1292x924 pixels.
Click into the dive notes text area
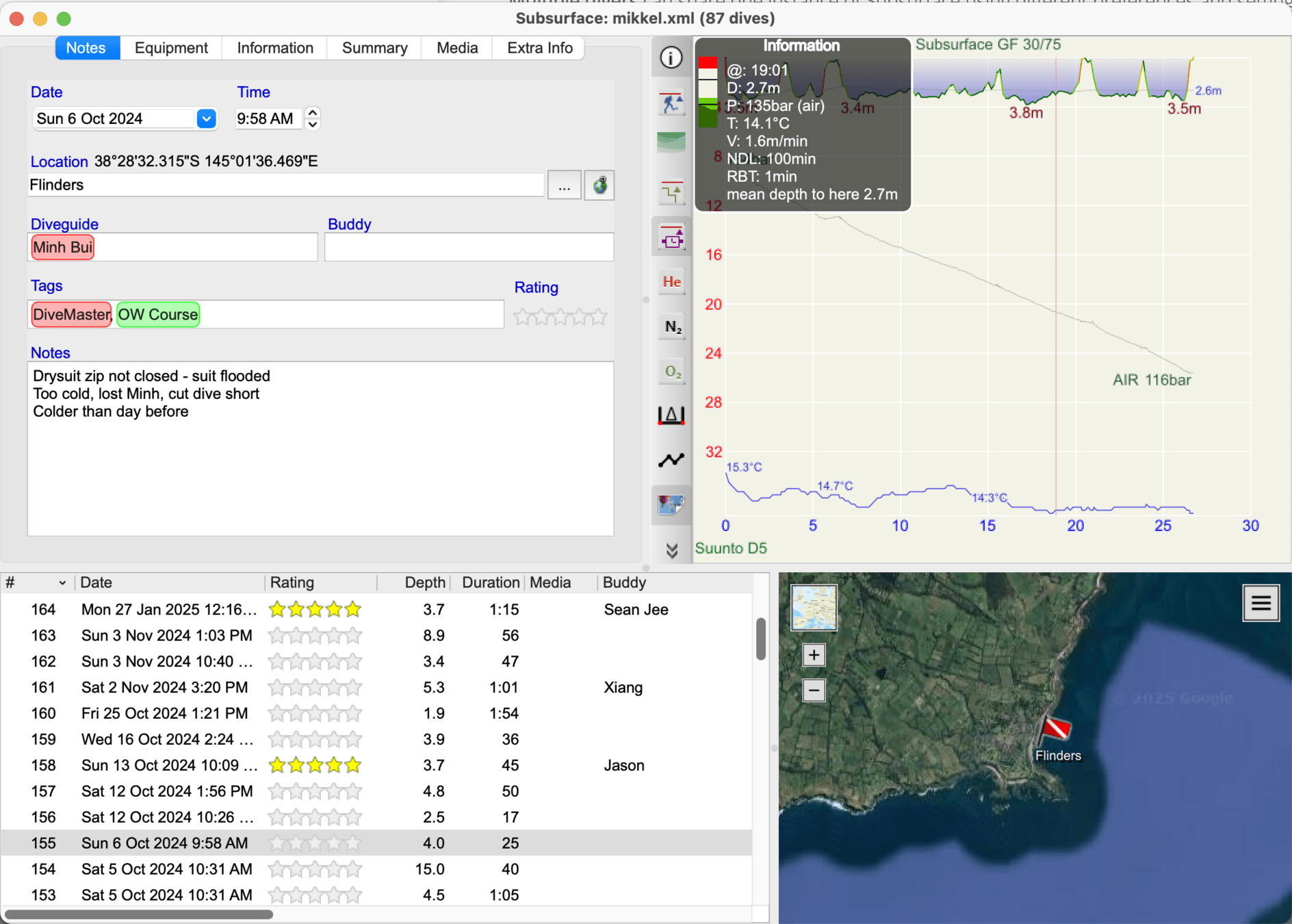click(320, 448)
